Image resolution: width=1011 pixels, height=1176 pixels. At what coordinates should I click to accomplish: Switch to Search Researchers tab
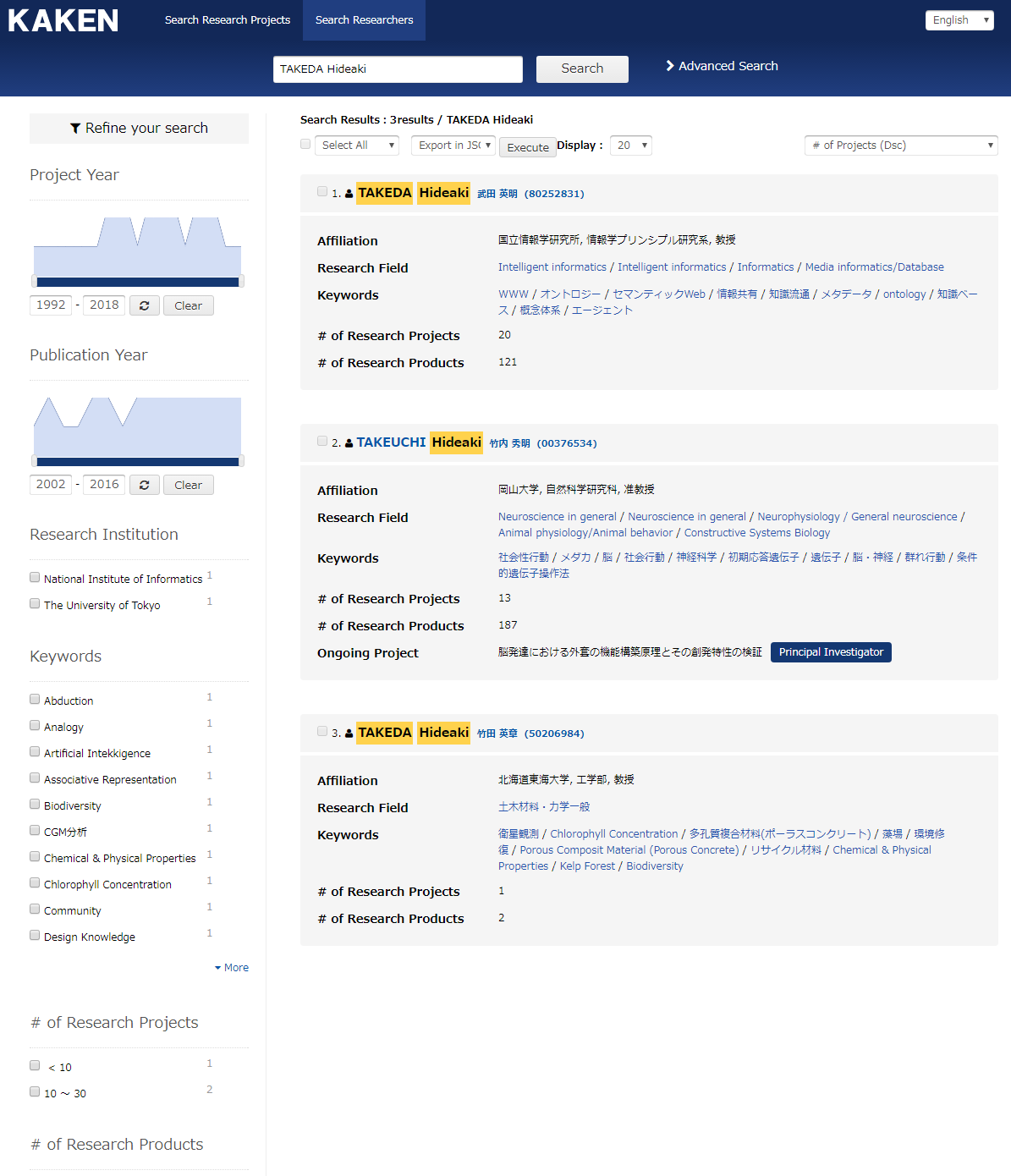[364, 20]
